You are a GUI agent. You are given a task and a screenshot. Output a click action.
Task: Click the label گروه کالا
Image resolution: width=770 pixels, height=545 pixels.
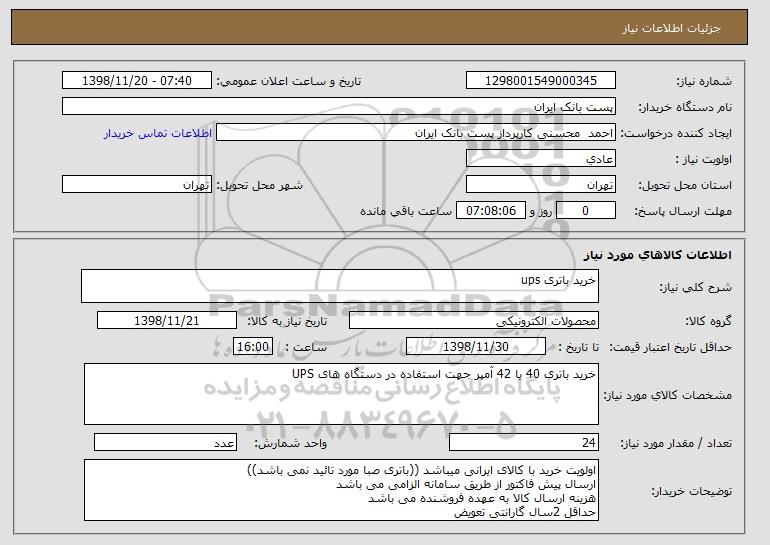pyautogui.click(x=708, y=321)
